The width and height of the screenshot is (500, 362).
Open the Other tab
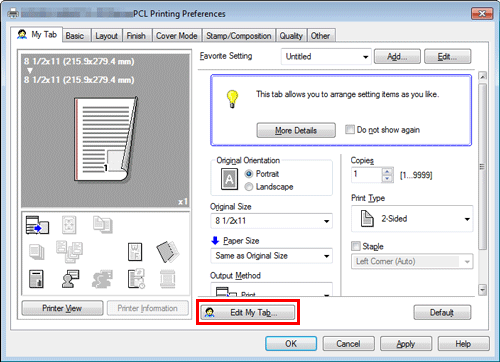click(320, 36)
